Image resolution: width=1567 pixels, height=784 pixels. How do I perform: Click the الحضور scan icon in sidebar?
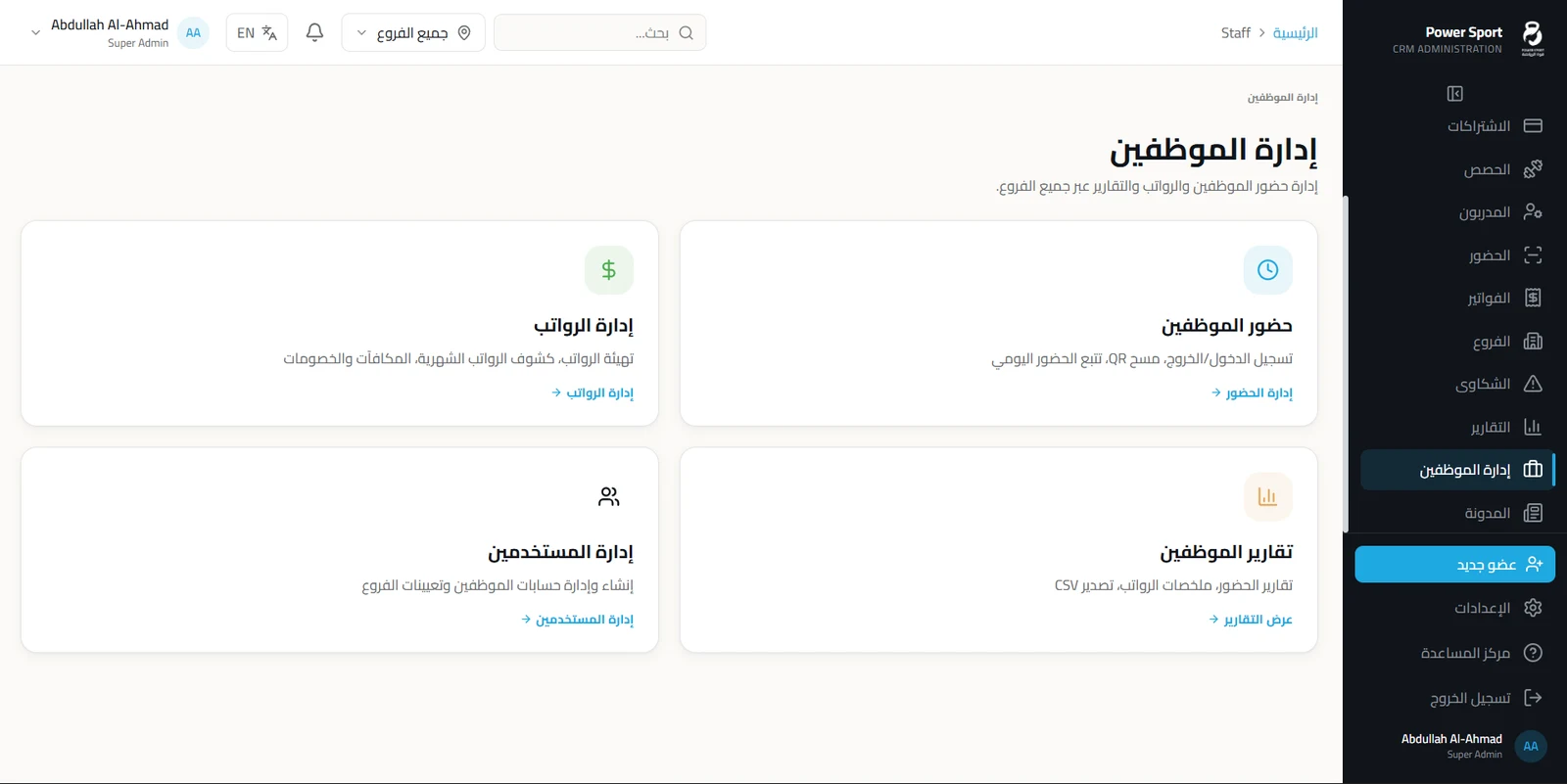(1534, 254)
